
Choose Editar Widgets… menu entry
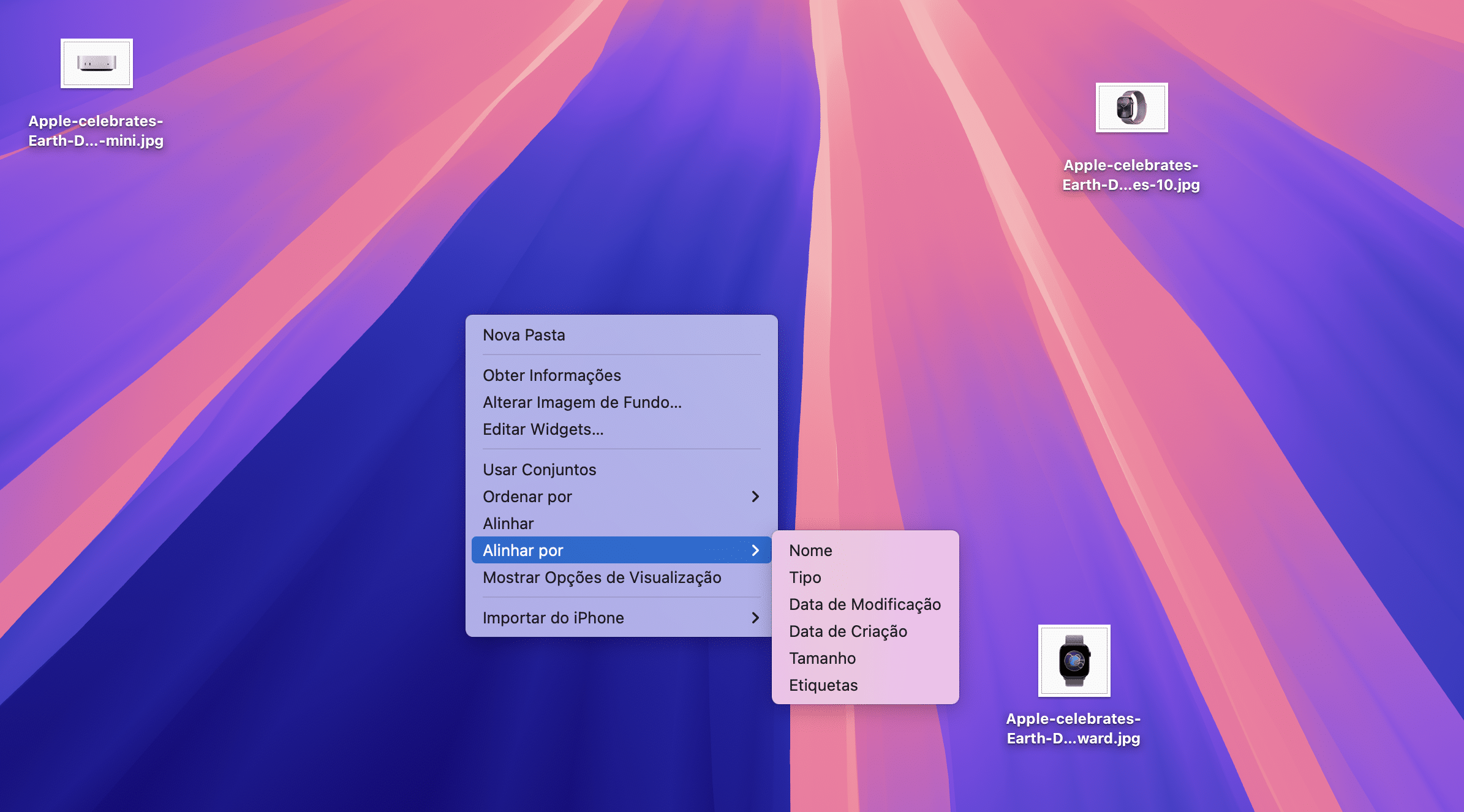(621, 429)
